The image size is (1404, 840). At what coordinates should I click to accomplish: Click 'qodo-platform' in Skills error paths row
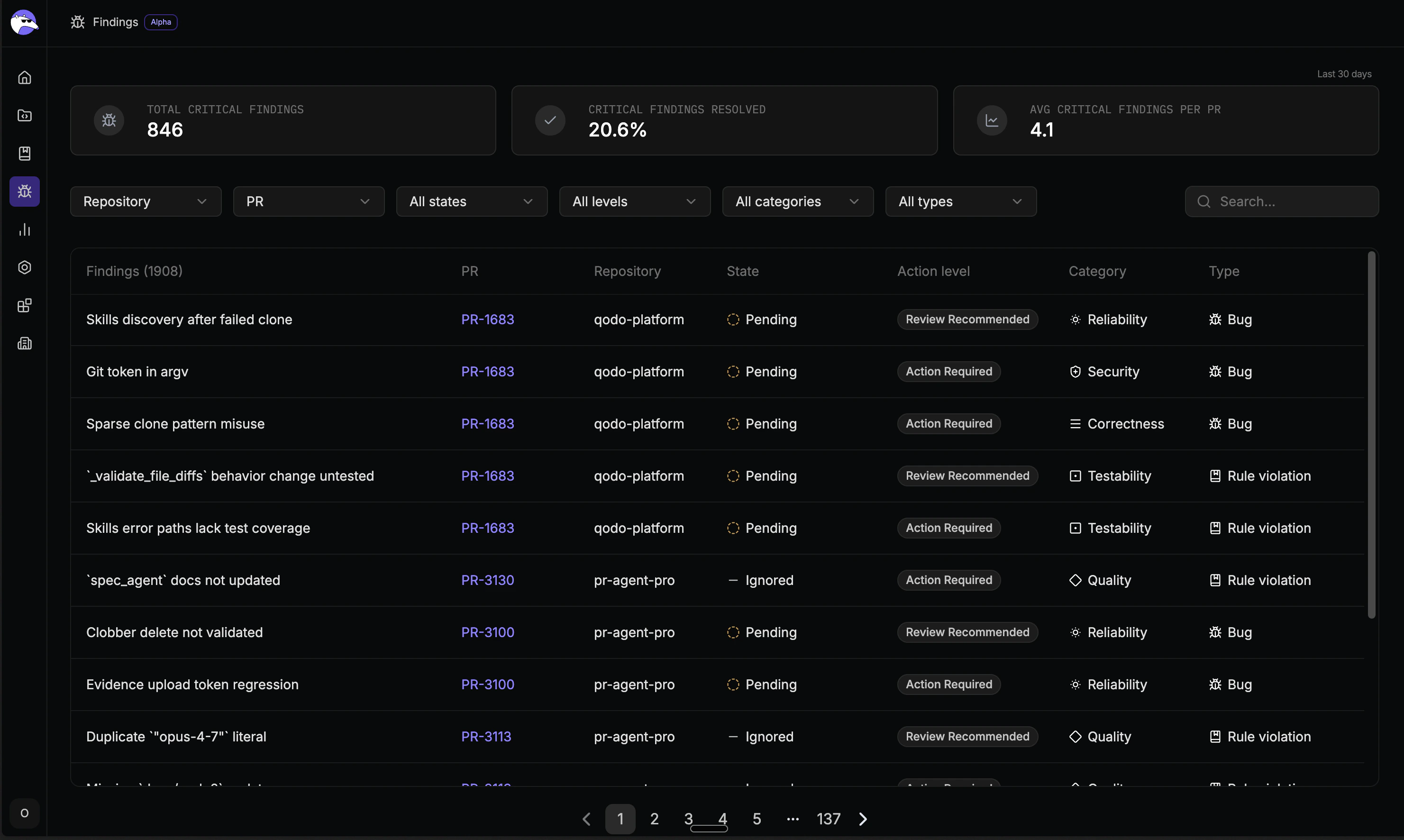[x=638, y=528]
